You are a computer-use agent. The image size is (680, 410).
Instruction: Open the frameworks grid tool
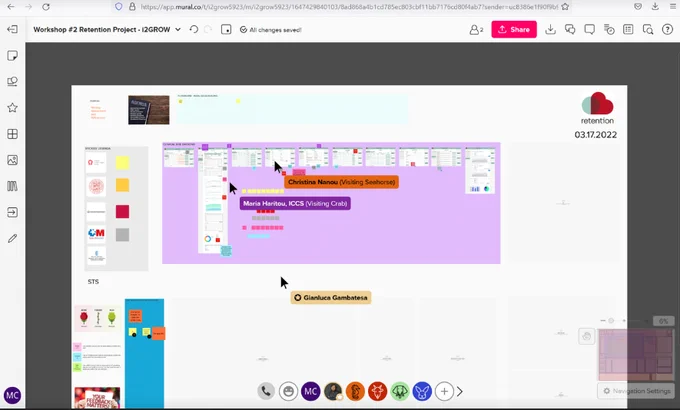12,134
